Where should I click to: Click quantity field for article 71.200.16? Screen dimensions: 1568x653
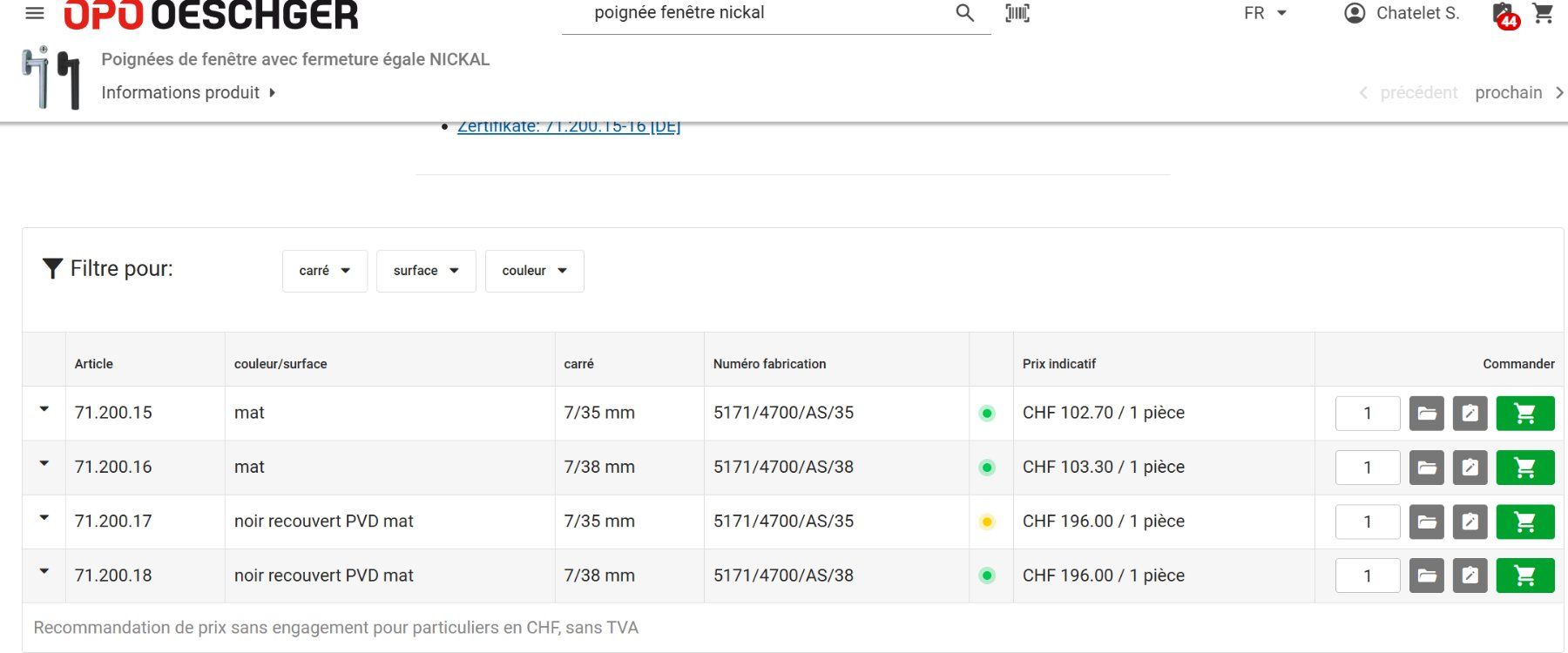click(1368, 468)
